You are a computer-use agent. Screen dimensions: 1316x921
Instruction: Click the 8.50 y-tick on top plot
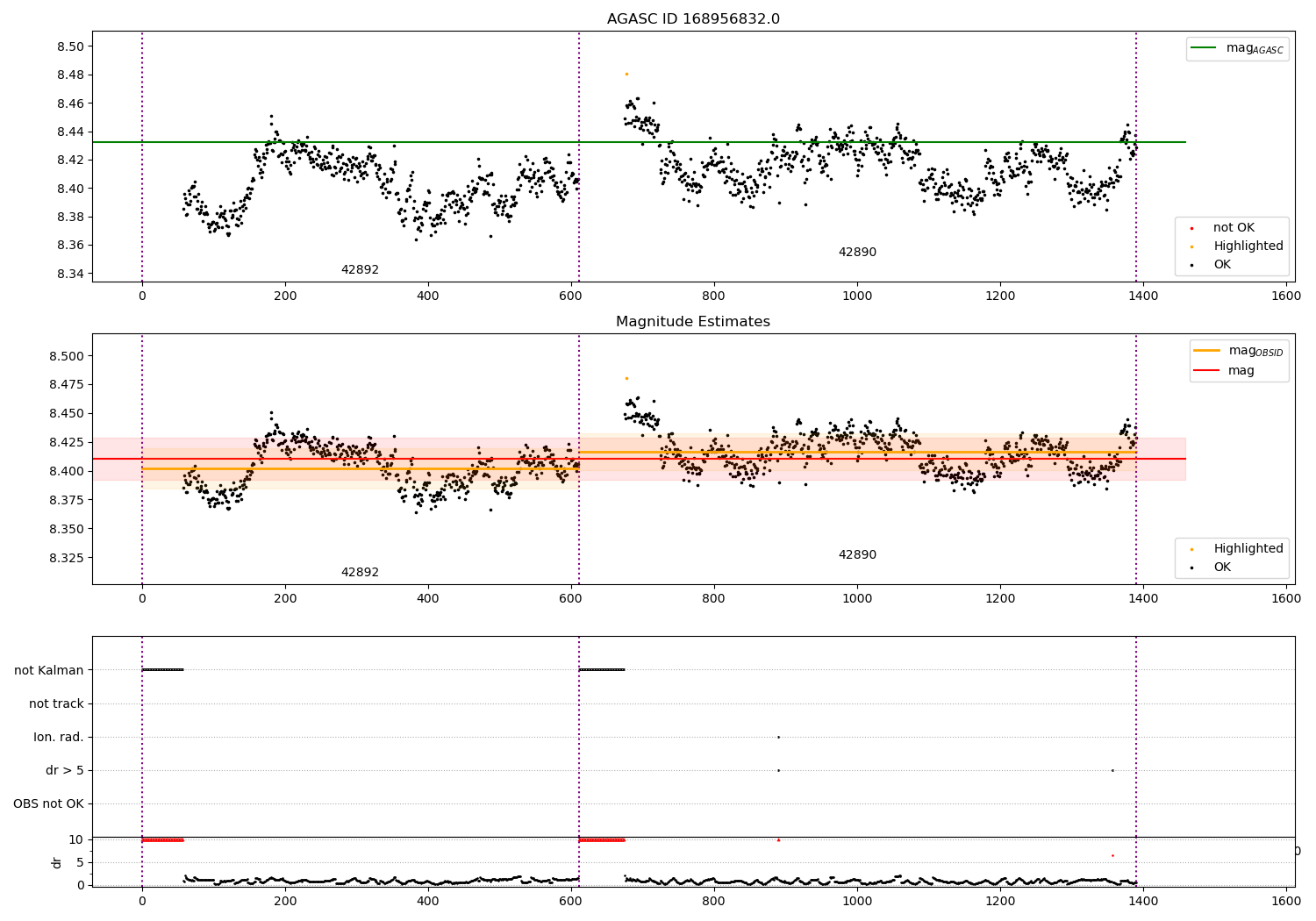70,46
